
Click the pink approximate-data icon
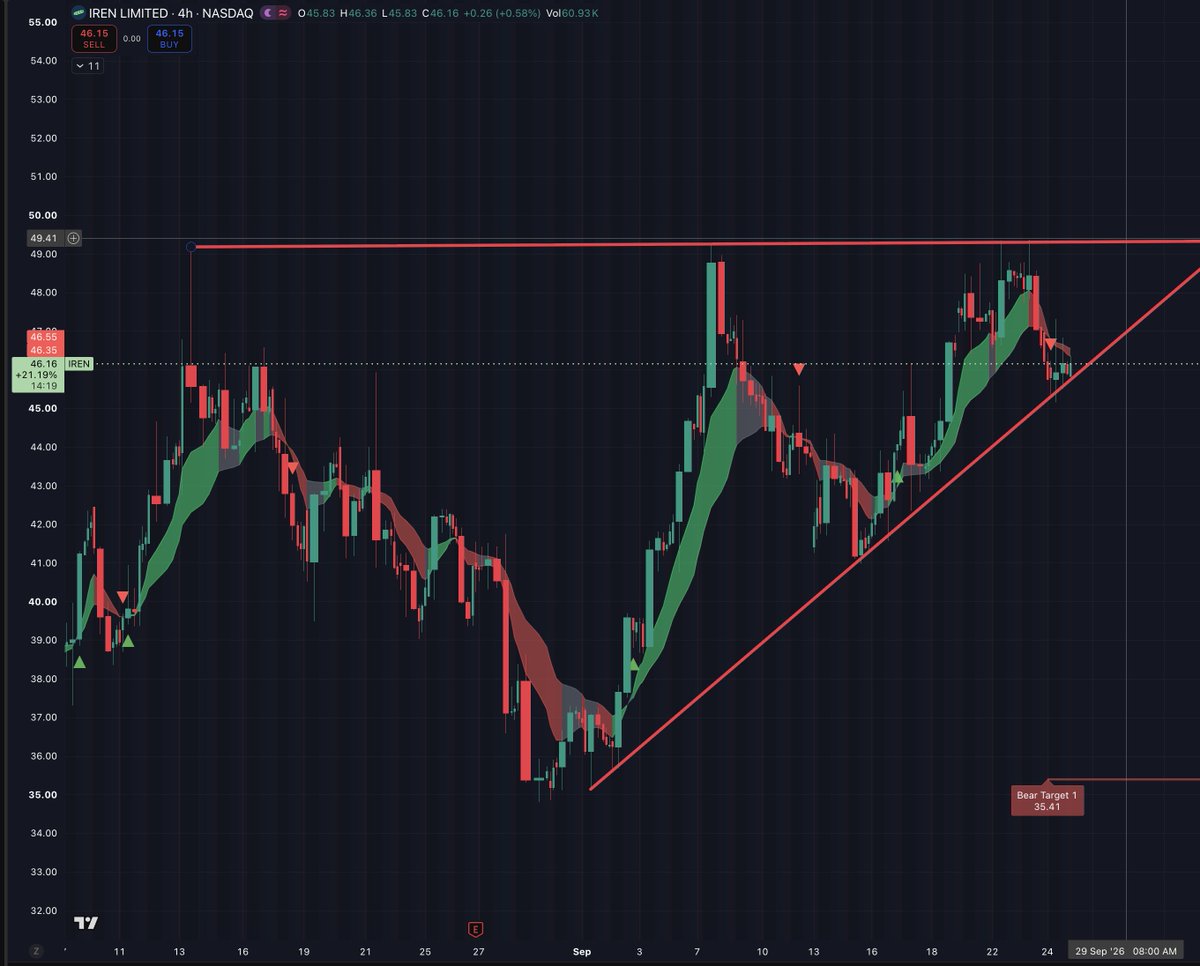tap(284, 14)
